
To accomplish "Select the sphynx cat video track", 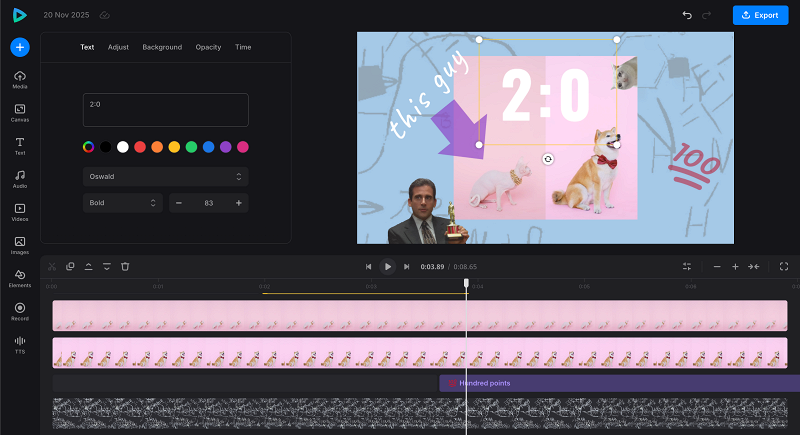I will pyautogui.click(x=420, y=316).
